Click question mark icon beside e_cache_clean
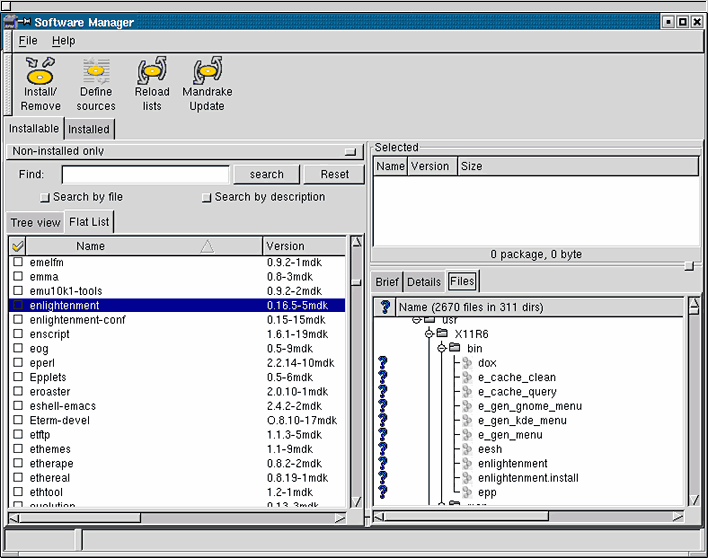Image resolution: width=708 pixels, height=558 pixels. click(383, 377)
